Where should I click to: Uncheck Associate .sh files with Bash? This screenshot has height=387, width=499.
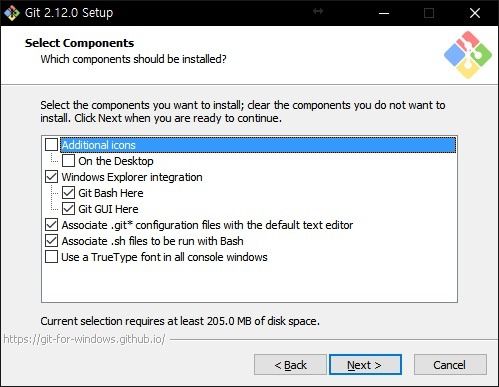click(x=51, y=241)
